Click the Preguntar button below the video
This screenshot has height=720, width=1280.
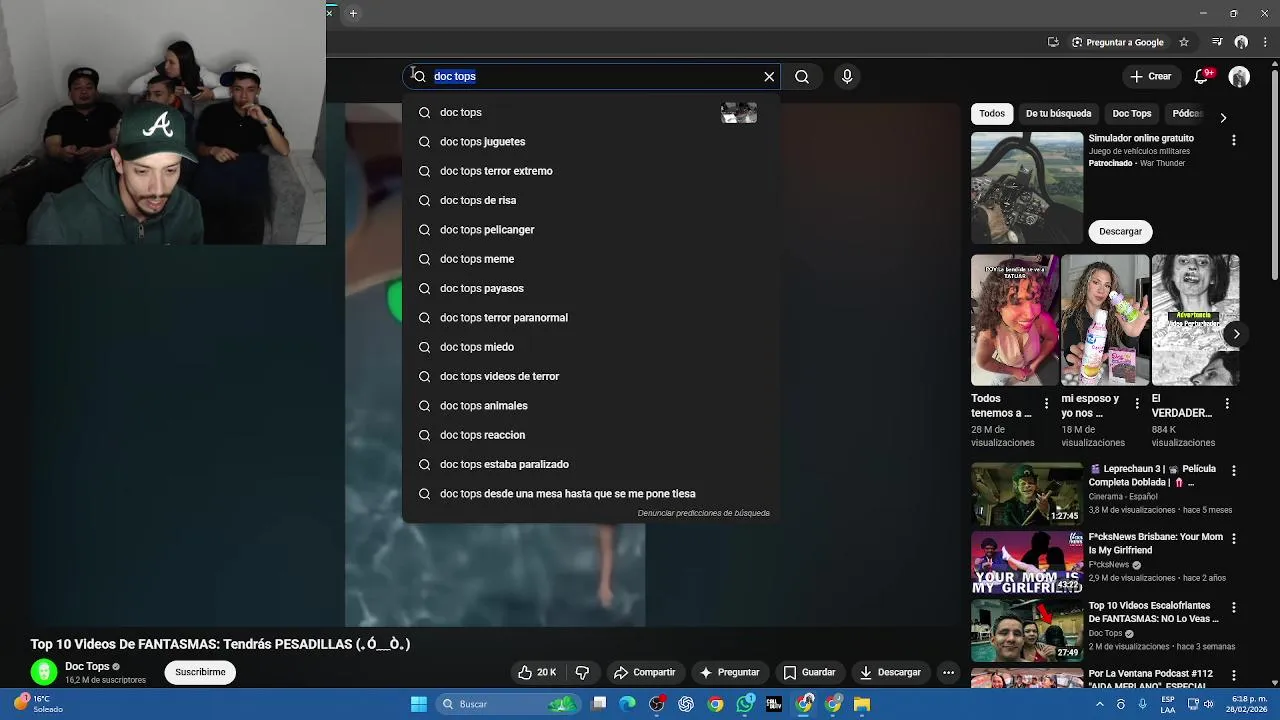(x=730, y=672)
